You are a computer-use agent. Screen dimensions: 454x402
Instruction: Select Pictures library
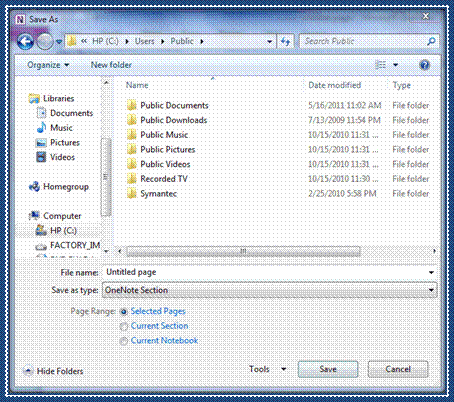click(58, 142)
